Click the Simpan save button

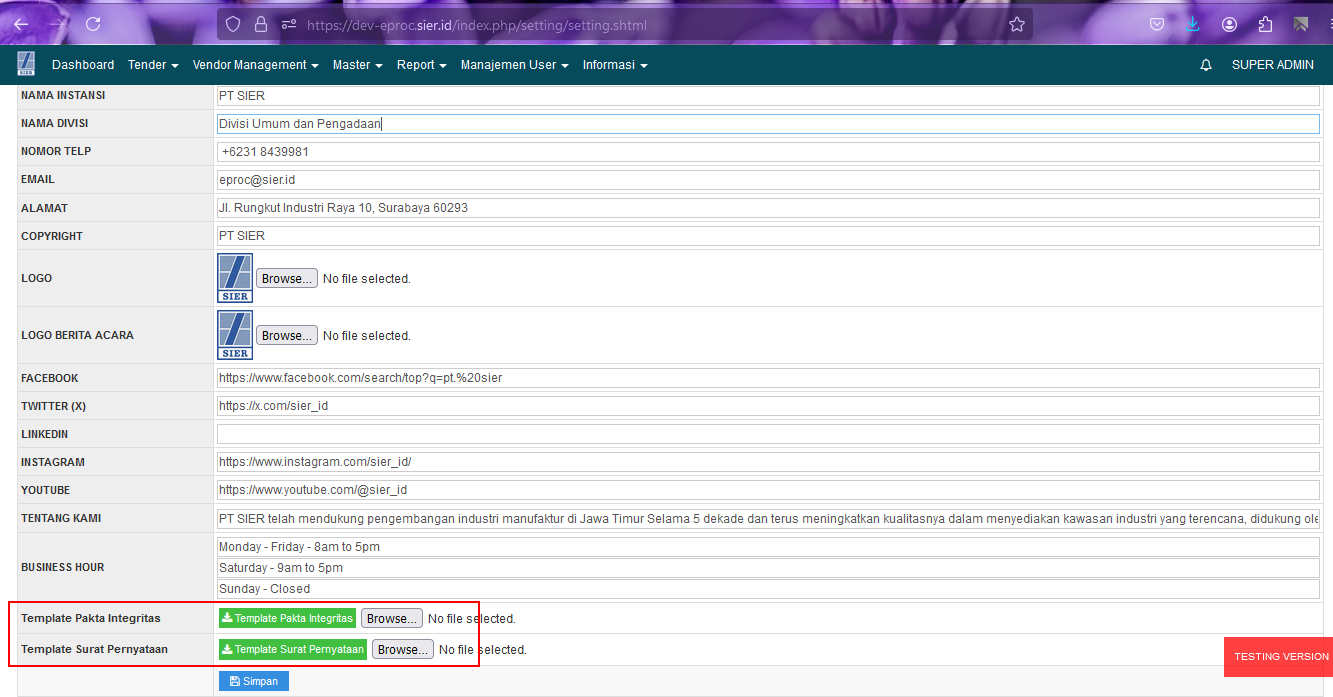click(254, 681)
